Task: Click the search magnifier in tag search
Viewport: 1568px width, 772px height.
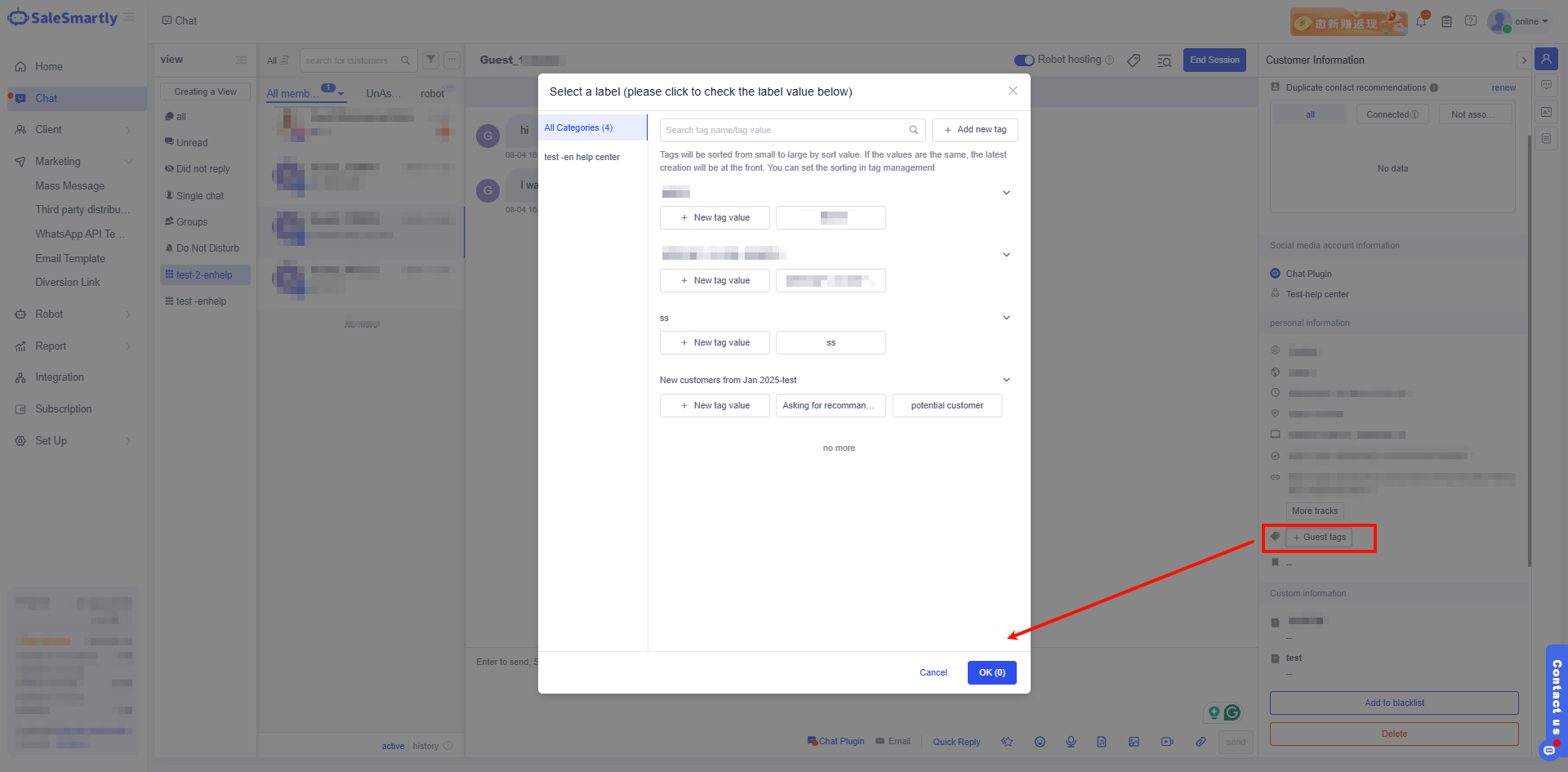Action: pyautogui.click(x=913, y=130)
